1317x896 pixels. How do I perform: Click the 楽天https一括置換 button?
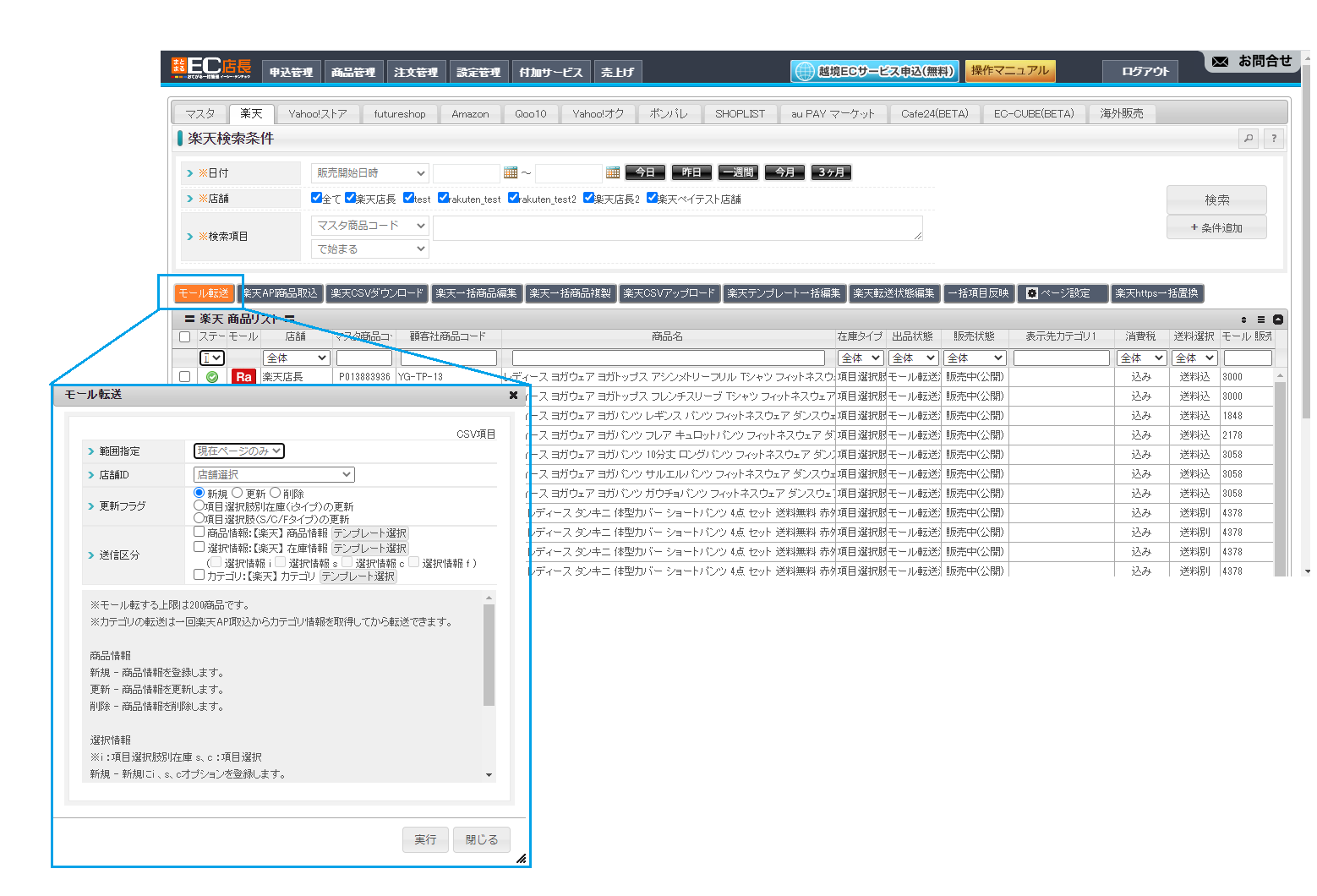(x=1156, y=293)
